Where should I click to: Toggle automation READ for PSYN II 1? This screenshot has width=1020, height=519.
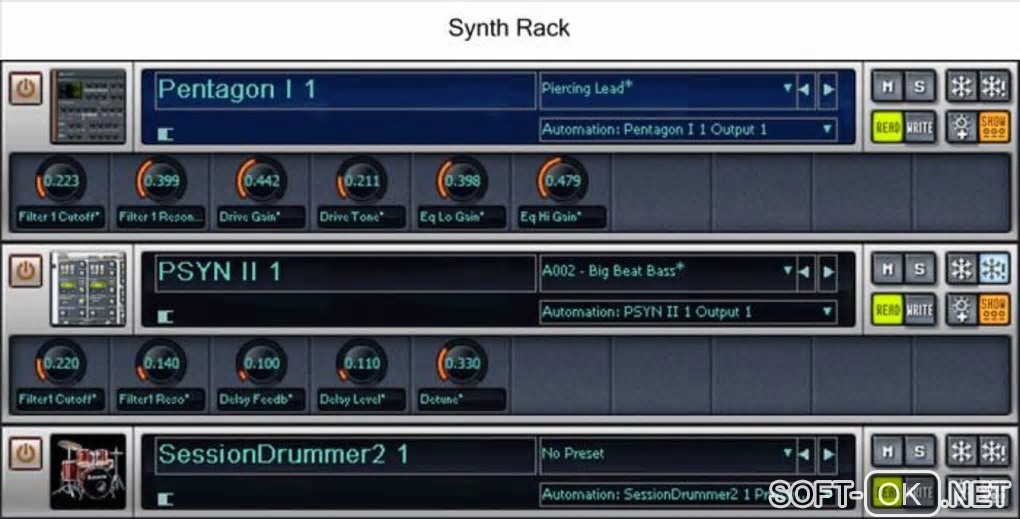887,310
